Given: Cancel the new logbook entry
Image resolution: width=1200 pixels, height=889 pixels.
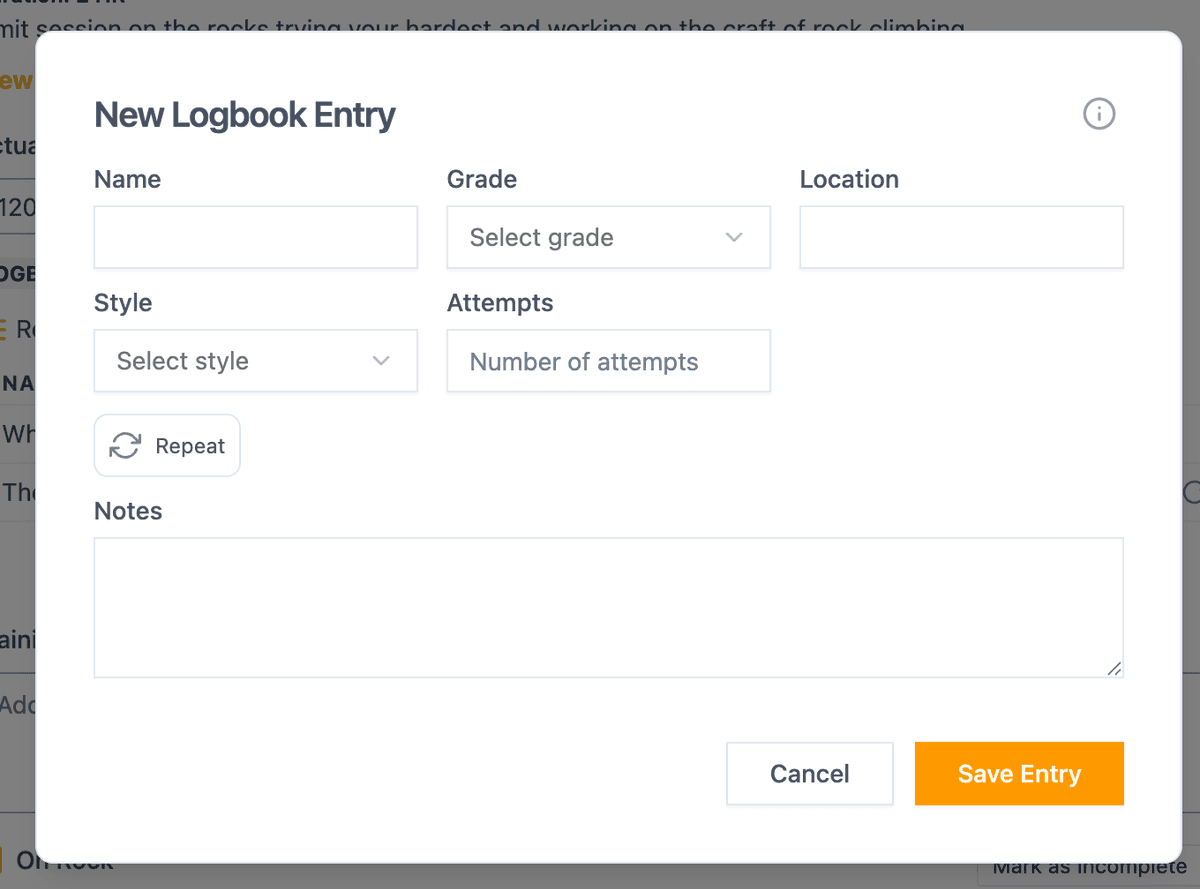Looking at the screenshot, I should click(x=809, y=773).
